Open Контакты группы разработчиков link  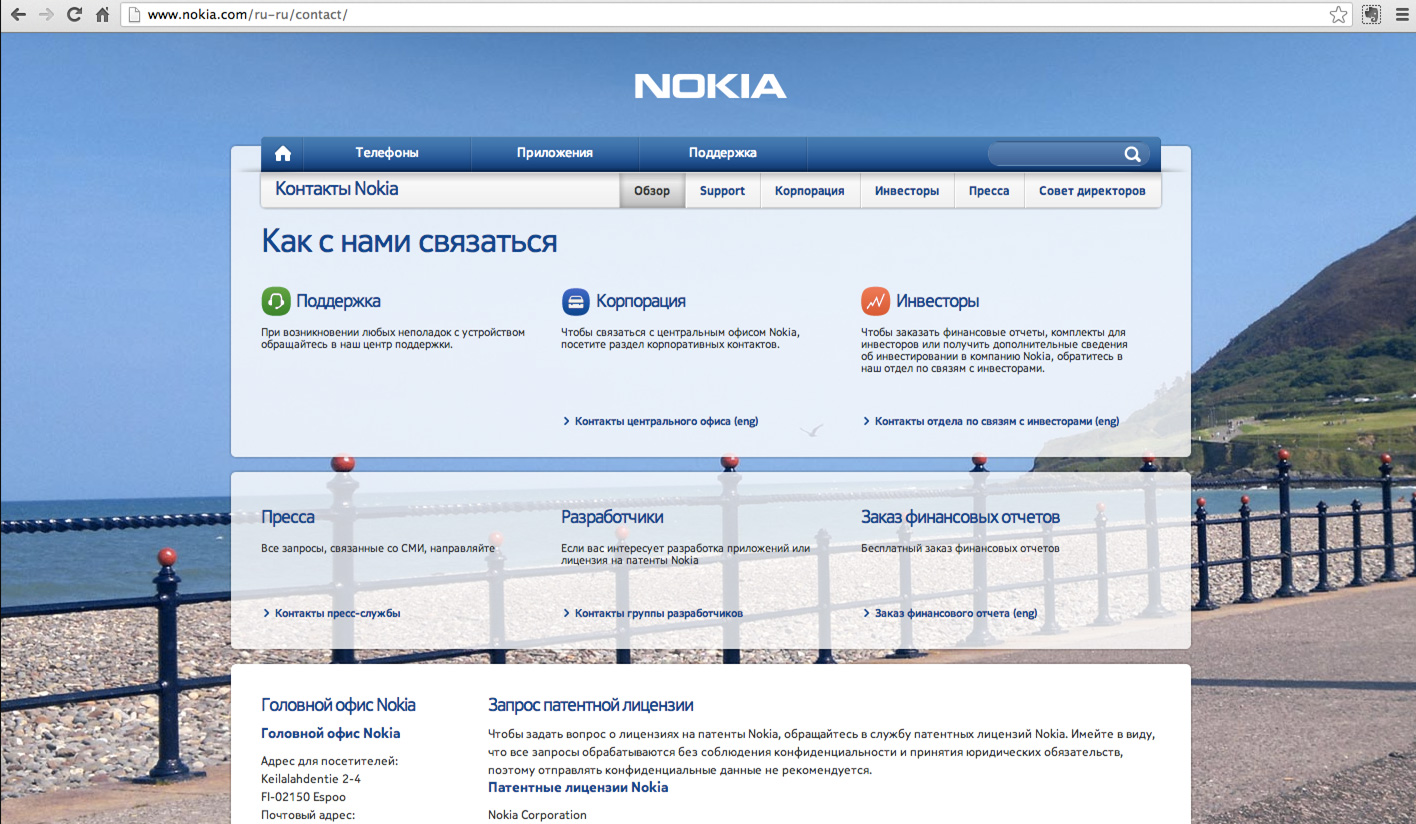659,613
